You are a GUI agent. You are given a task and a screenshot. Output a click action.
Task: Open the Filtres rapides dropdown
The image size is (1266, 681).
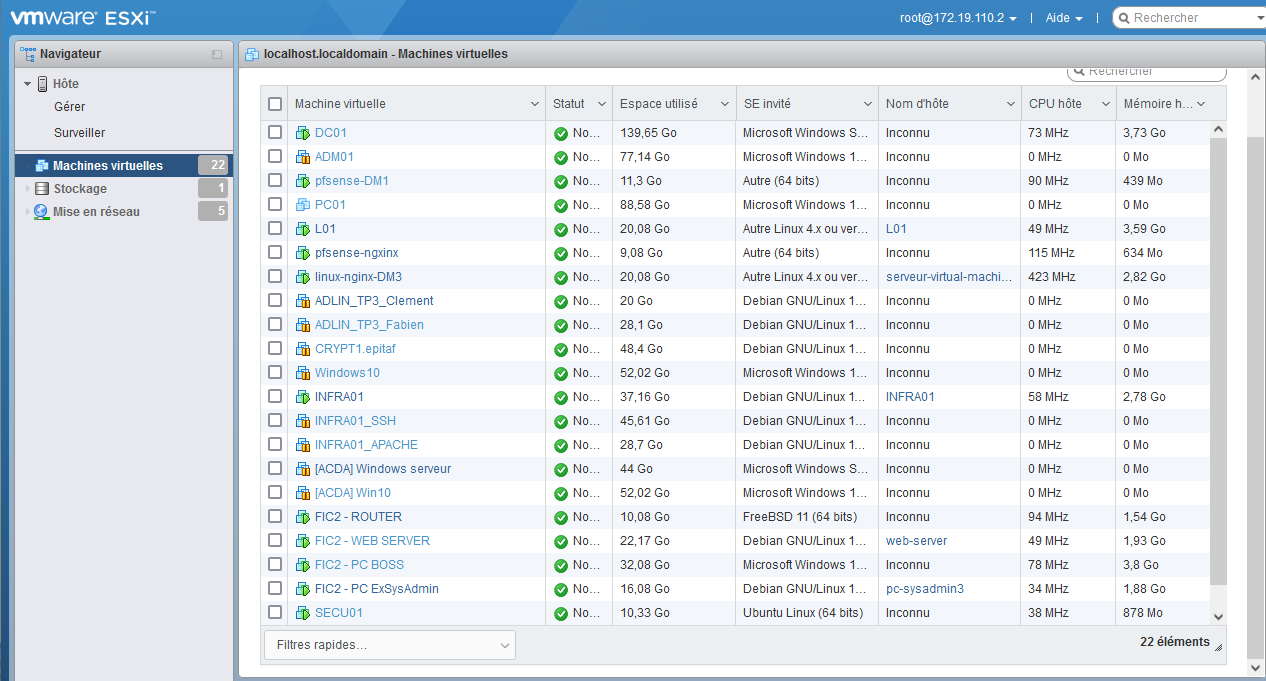click(390, 645)
